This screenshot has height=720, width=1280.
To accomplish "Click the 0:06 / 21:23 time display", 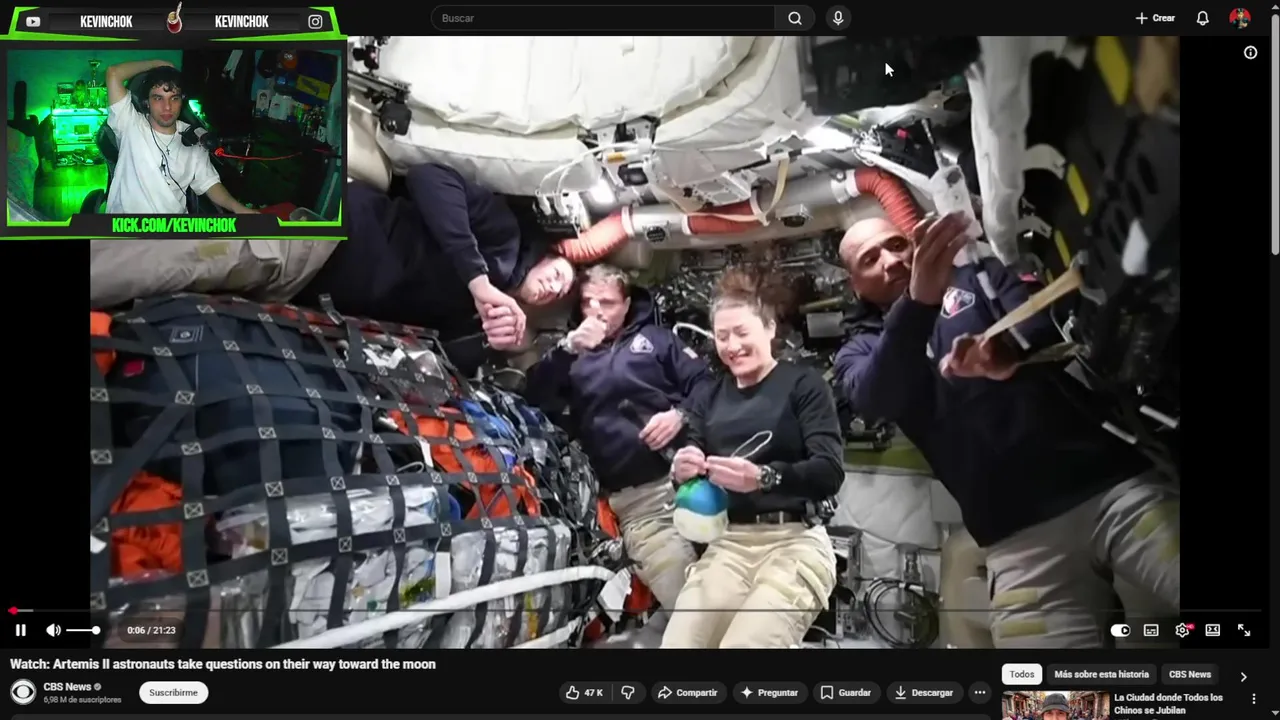I will click(151, 630).
